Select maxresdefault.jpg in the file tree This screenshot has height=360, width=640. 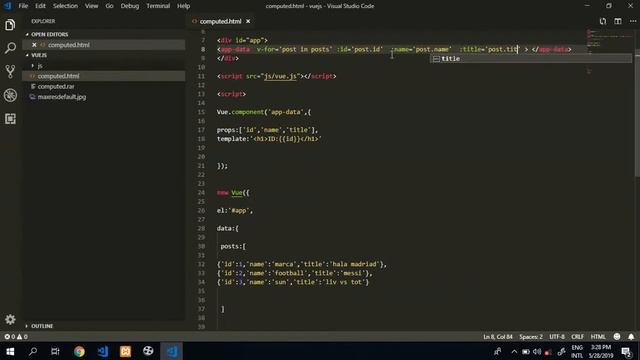coord(62,97)
